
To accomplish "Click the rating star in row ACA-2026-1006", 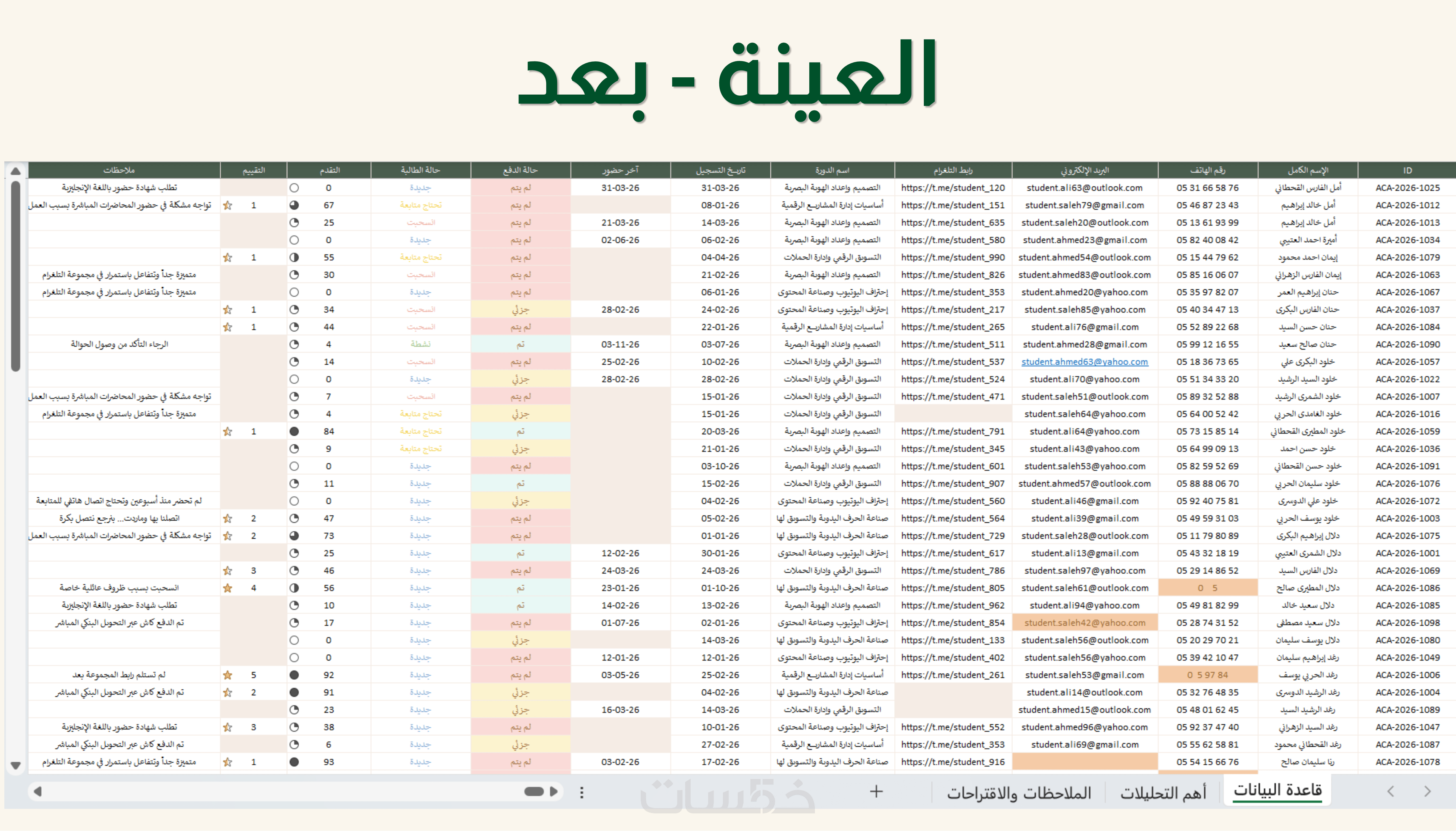I will (x=228, y=675).
